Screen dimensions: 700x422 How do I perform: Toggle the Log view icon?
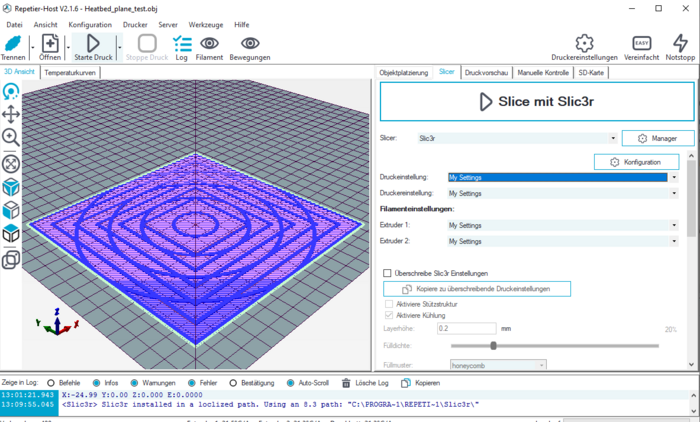pyautogui.click(x=182, y=43)
